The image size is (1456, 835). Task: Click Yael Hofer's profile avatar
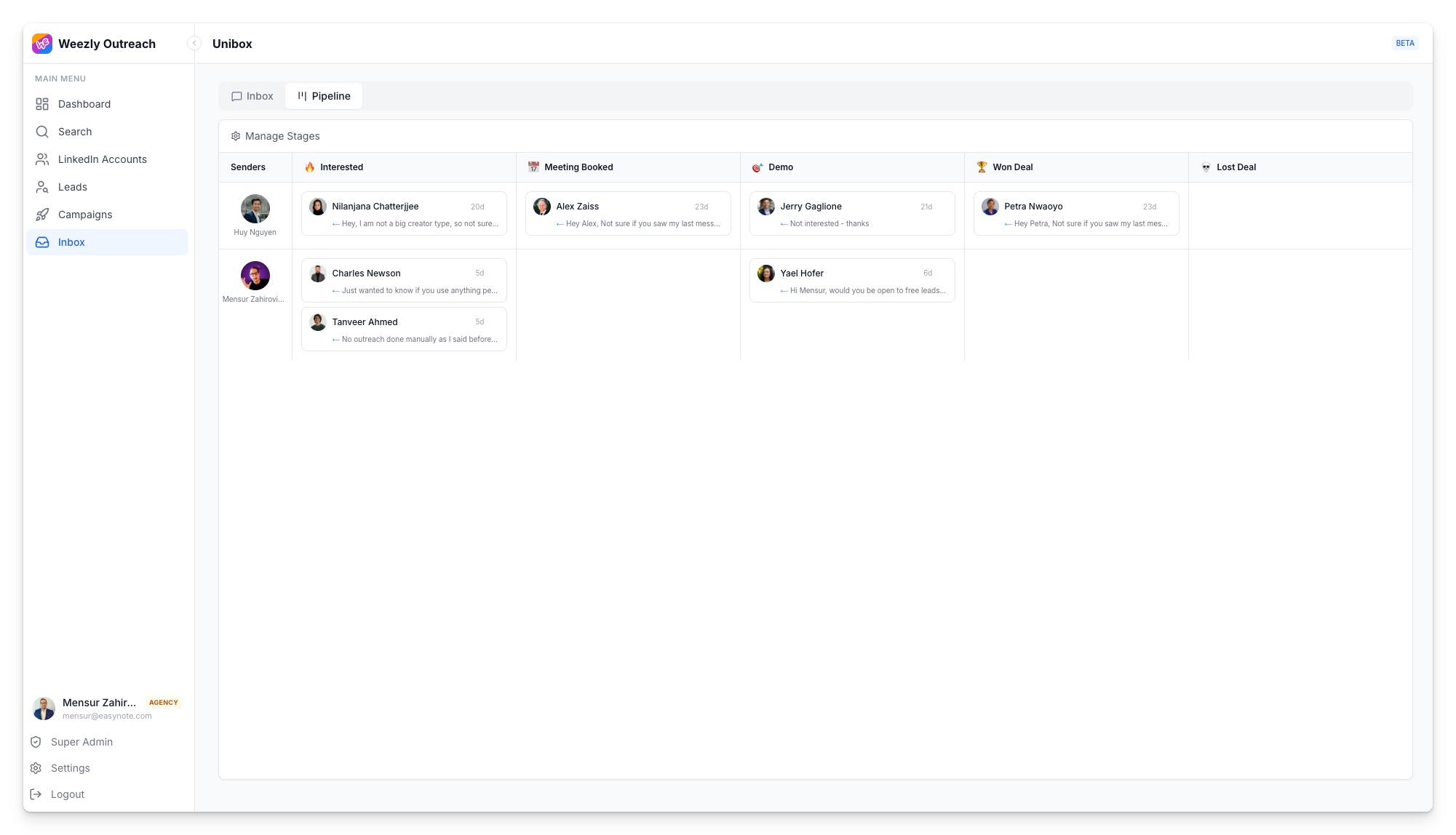click(766, 273)
